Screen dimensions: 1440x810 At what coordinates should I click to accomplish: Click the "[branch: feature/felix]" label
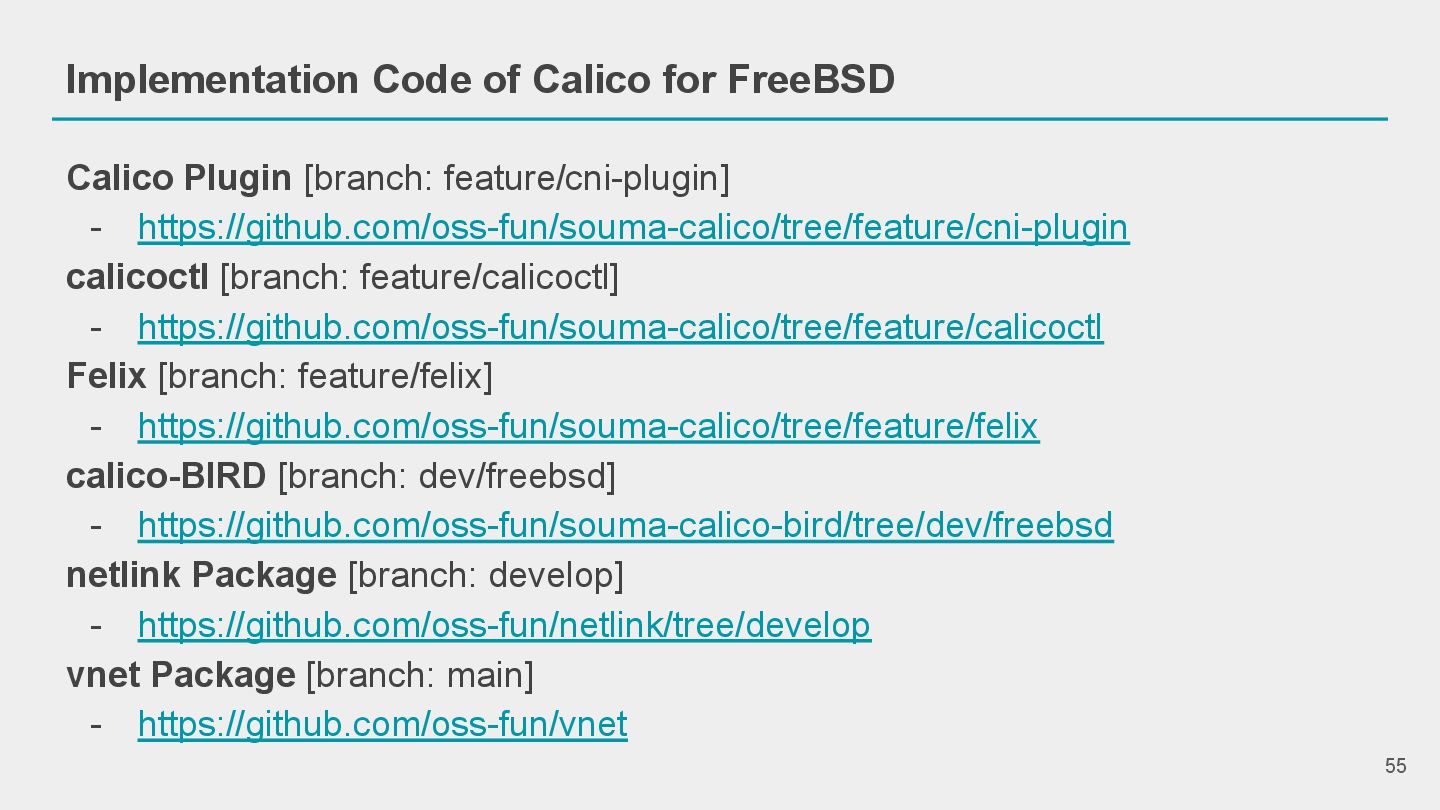[x=325, y=377]
